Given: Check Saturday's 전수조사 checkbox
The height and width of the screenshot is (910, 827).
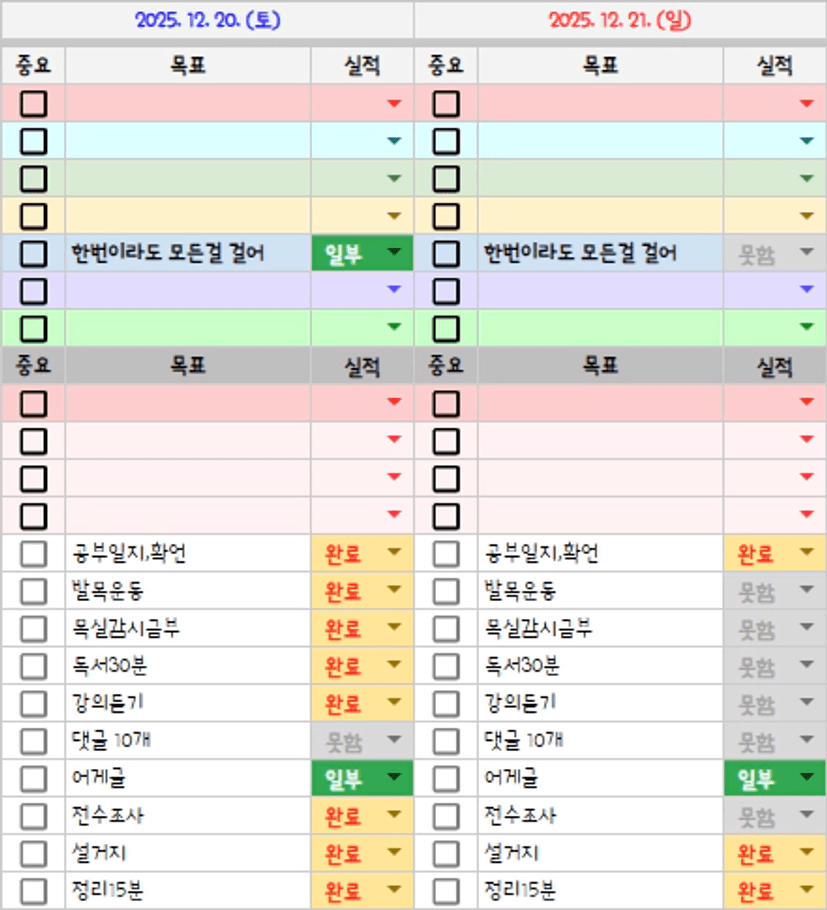Looking at the screenshot, I should (x=34, y=816).
